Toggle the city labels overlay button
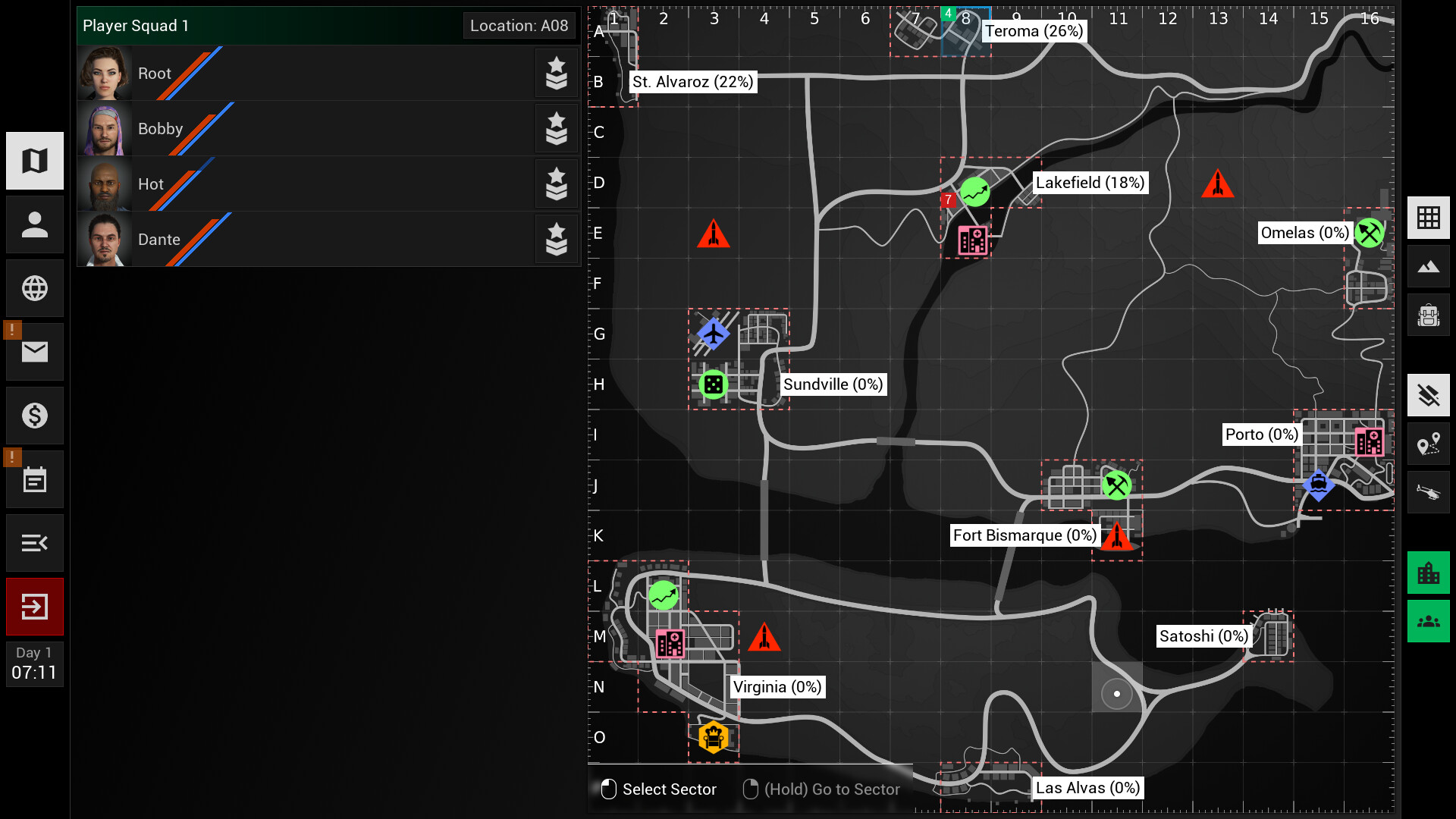 click(1429, 573)
